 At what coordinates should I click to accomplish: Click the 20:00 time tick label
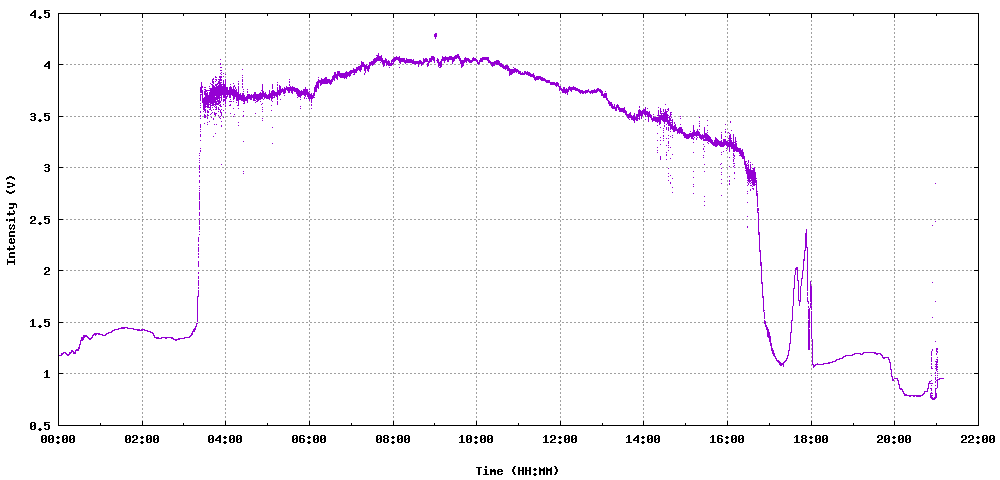[x=894, y=439]
